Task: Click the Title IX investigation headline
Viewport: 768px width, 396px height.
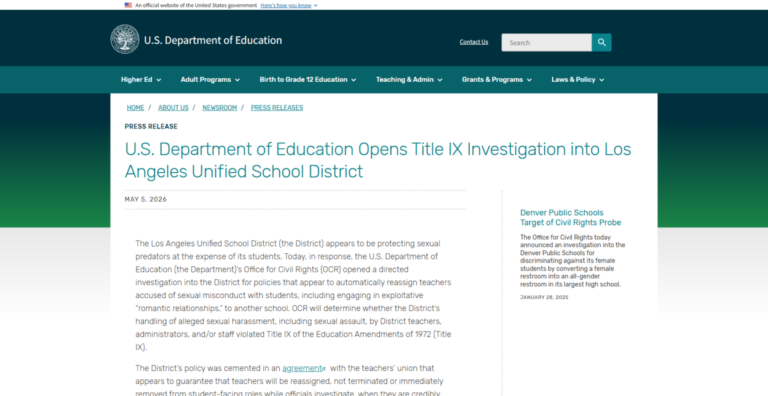Action: [x=378, y=160]
